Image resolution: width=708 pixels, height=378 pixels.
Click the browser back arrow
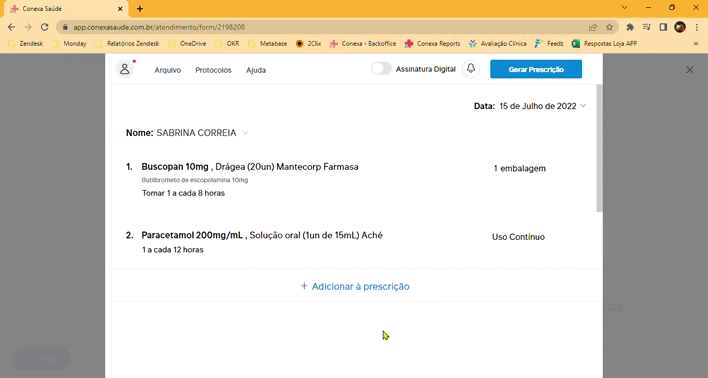[12, 27]
